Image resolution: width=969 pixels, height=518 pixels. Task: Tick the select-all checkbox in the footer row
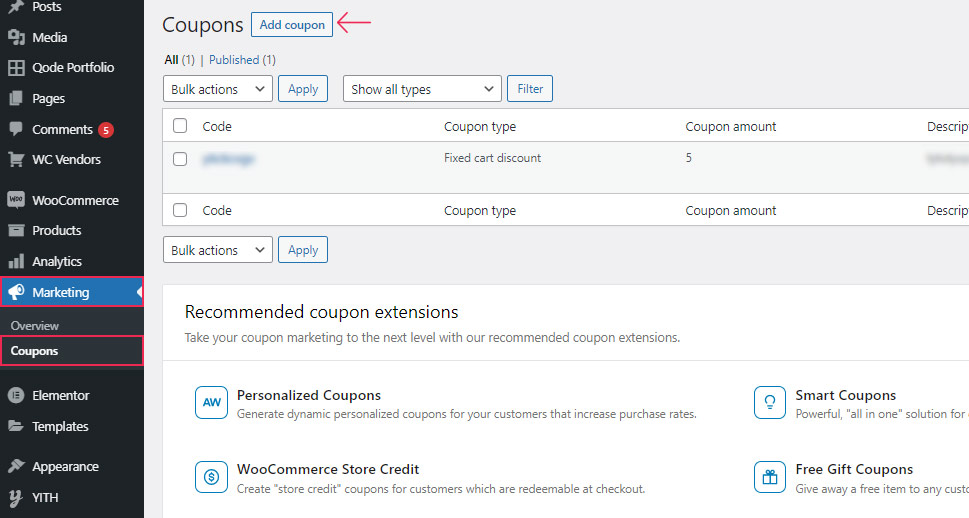[180, 210]
